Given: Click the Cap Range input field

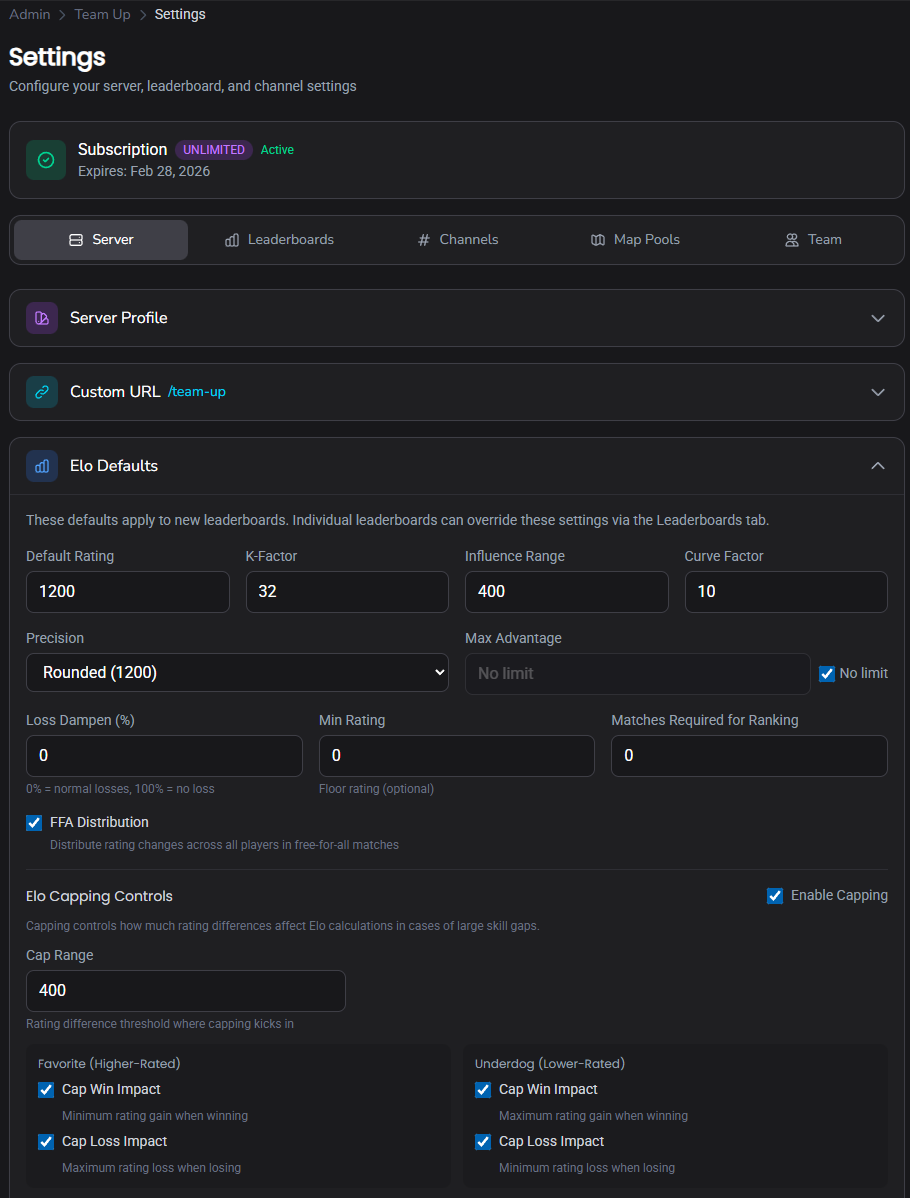Looking at the screenshot, I should pos(186,991).
